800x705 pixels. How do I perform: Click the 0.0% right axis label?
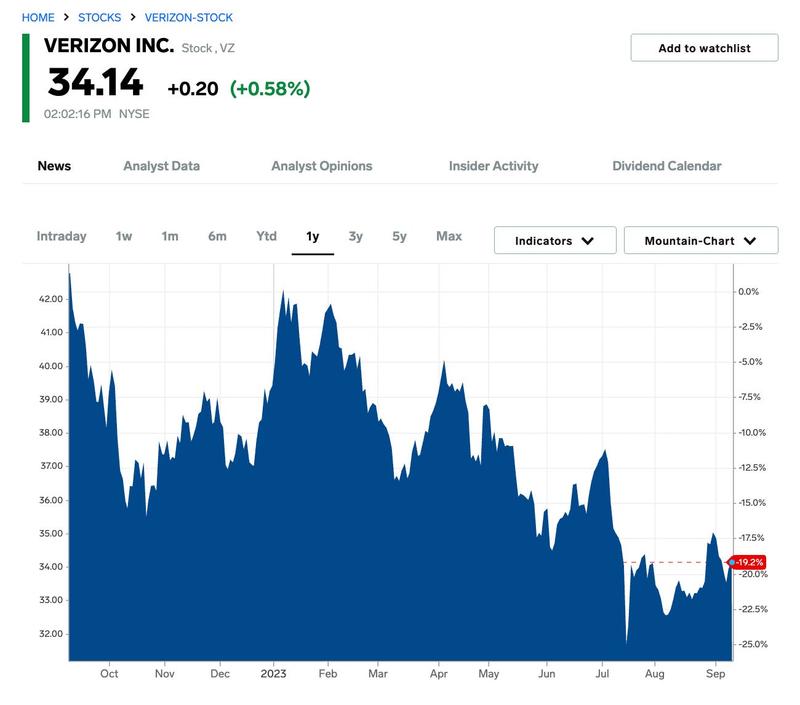[x=748, y=292]
